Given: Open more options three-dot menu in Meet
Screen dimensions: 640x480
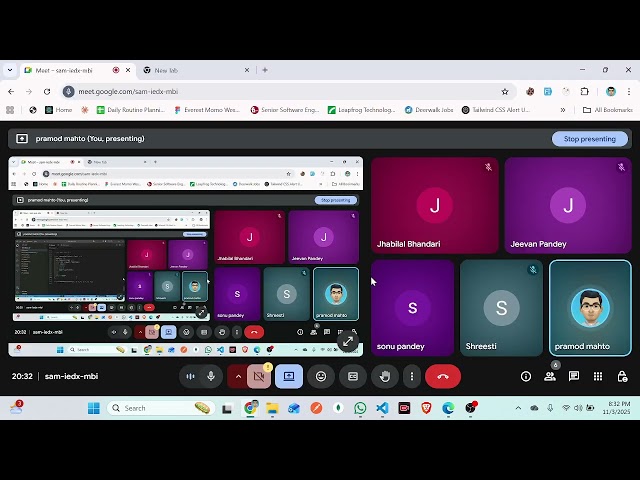Looking at the screenshot, I should click(x=412, y=376).
